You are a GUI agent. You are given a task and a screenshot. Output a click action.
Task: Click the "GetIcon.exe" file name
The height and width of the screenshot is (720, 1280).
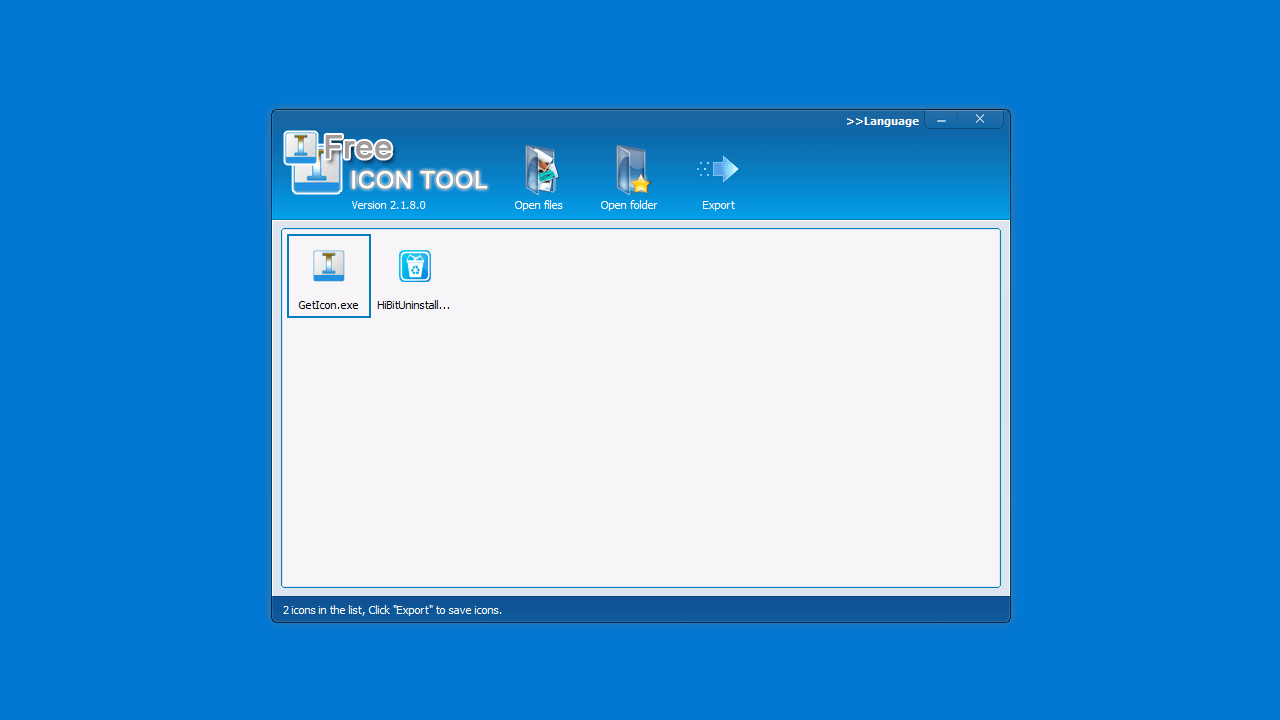[x=328, y=305]
